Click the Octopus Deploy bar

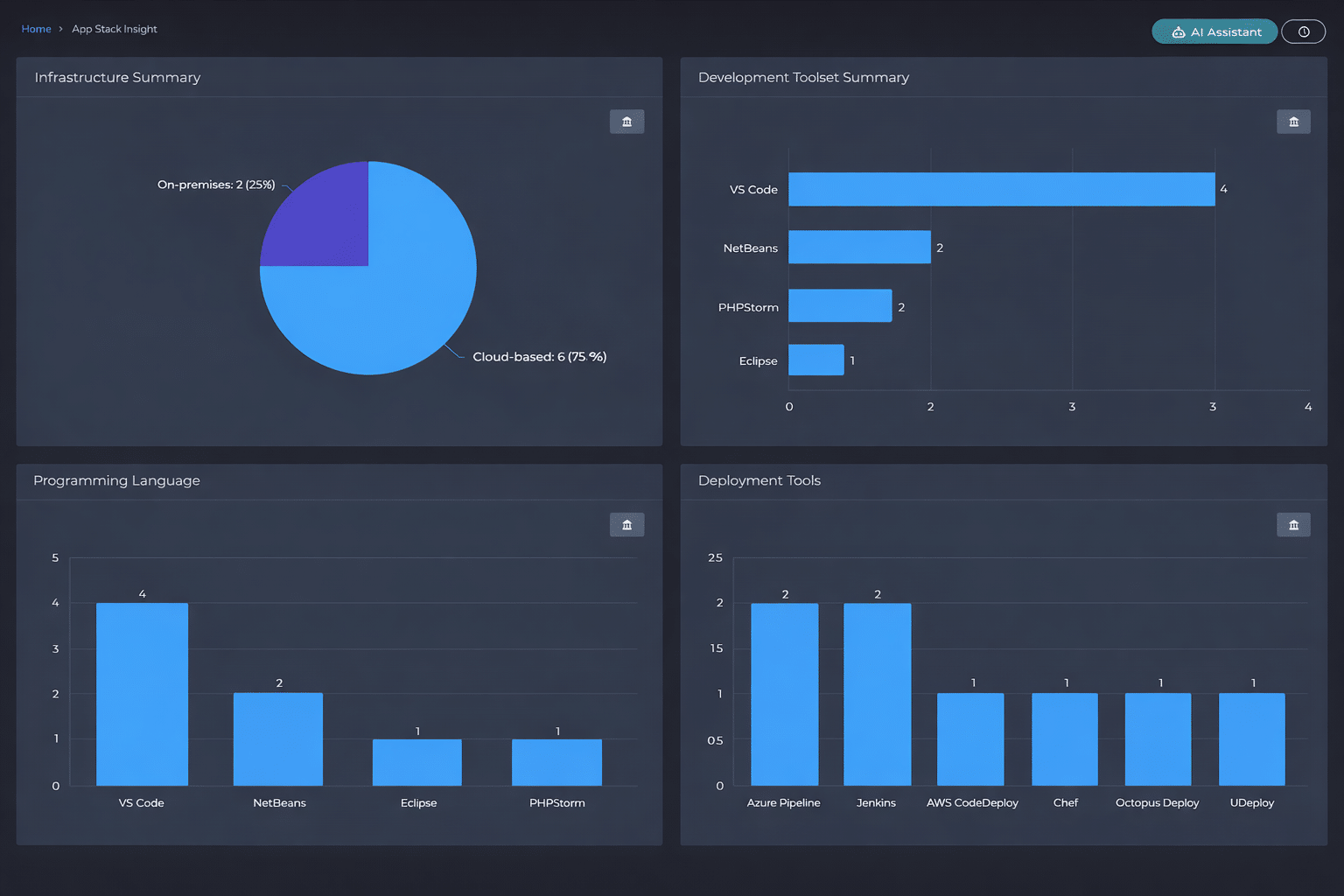pos(1158,739)
